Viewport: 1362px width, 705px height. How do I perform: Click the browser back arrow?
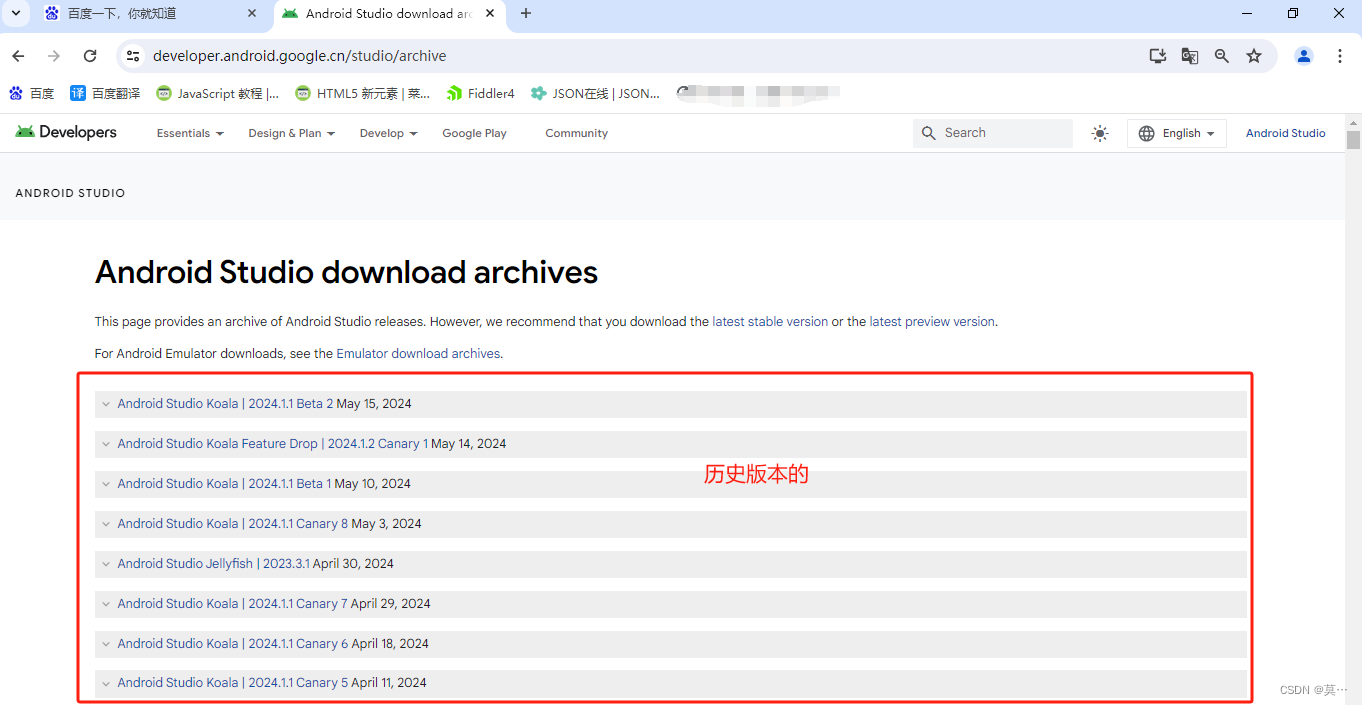(x=18, y=56)
